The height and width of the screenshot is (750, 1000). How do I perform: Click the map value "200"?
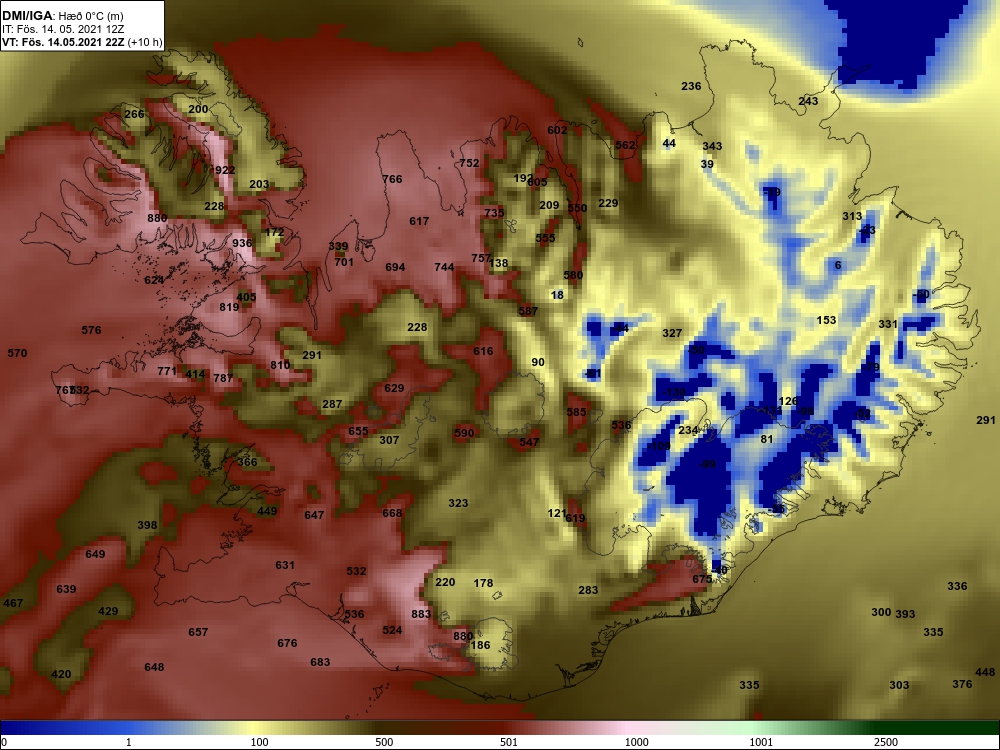point(198,109)
